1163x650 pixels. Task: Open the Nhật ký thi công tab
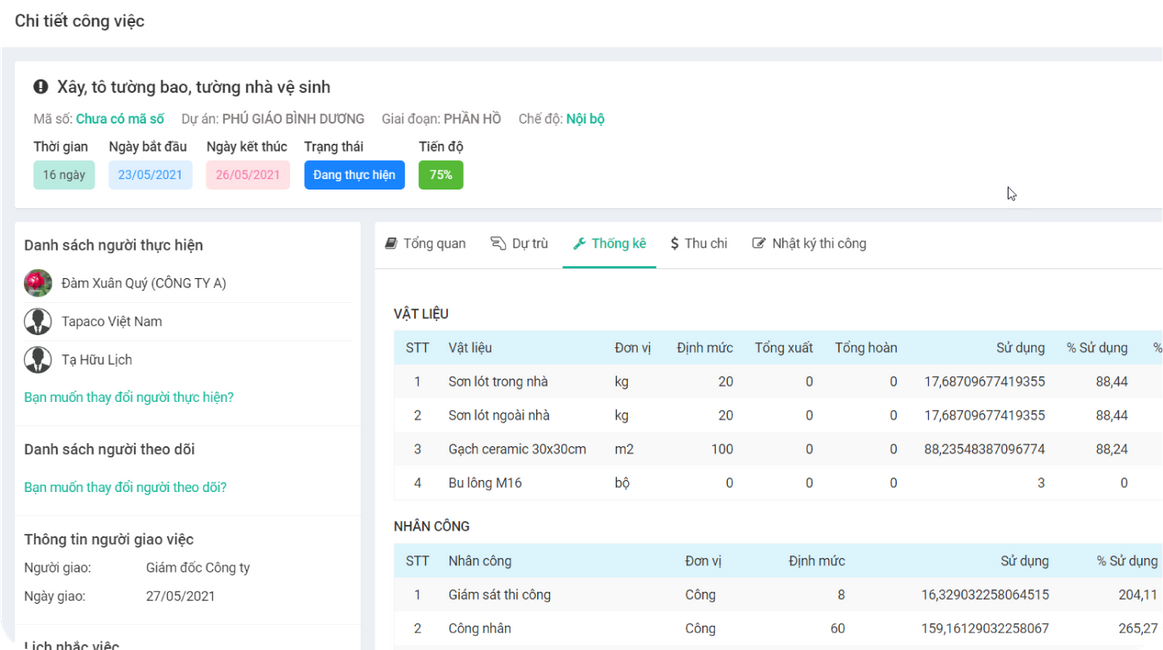[818, 243]
